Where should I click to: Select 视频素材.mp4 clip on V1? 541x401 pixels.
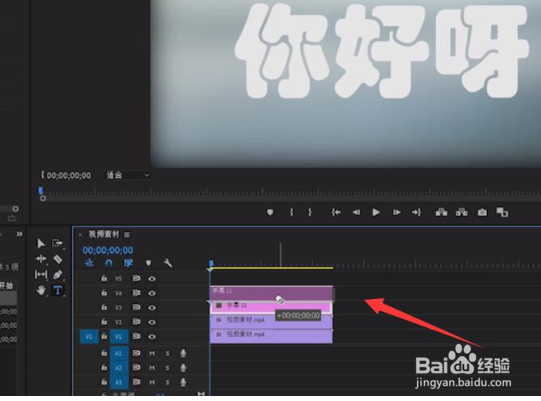[271, 336]
